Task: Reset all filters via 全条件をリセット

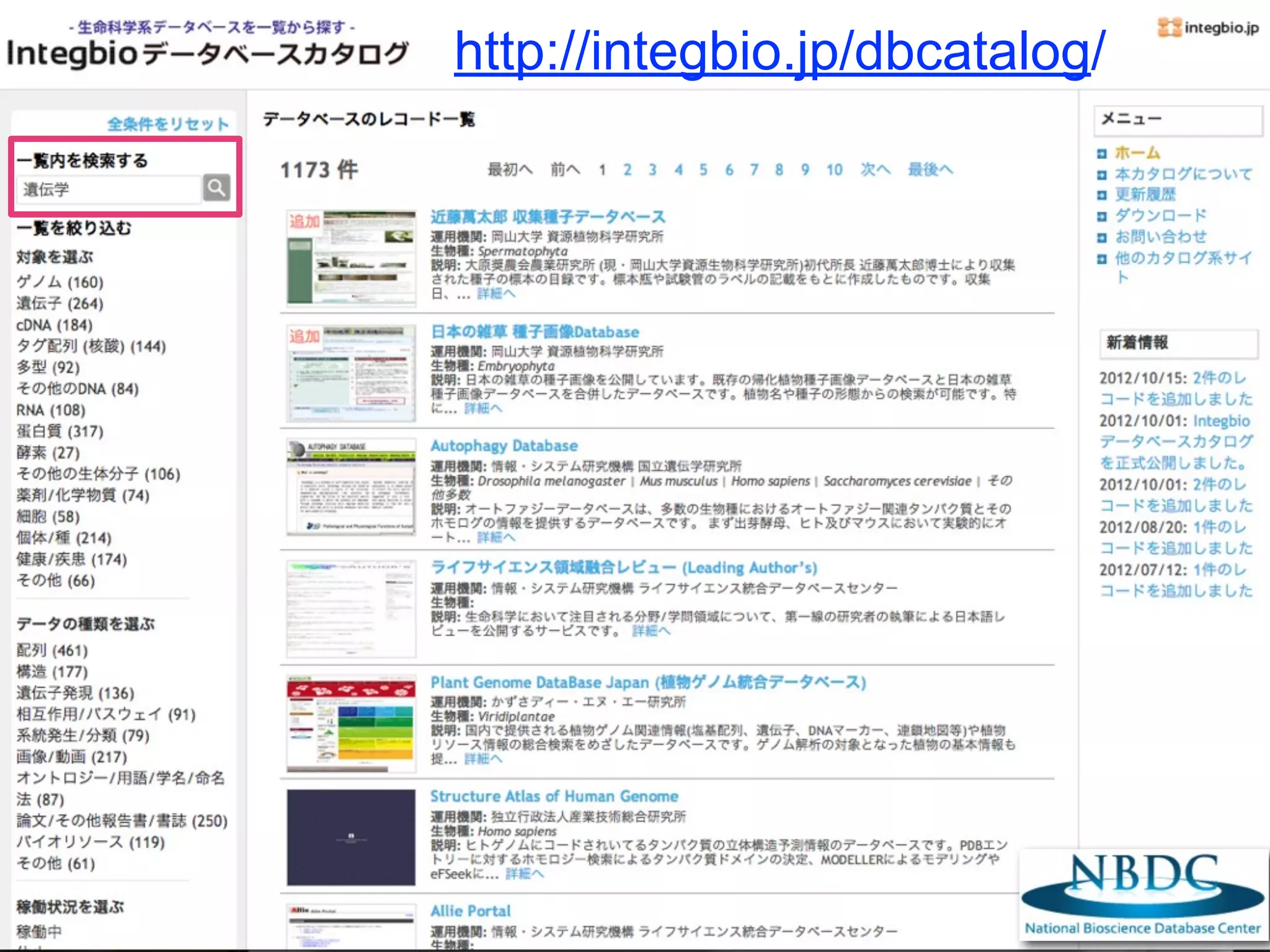Action: (168, 124)
